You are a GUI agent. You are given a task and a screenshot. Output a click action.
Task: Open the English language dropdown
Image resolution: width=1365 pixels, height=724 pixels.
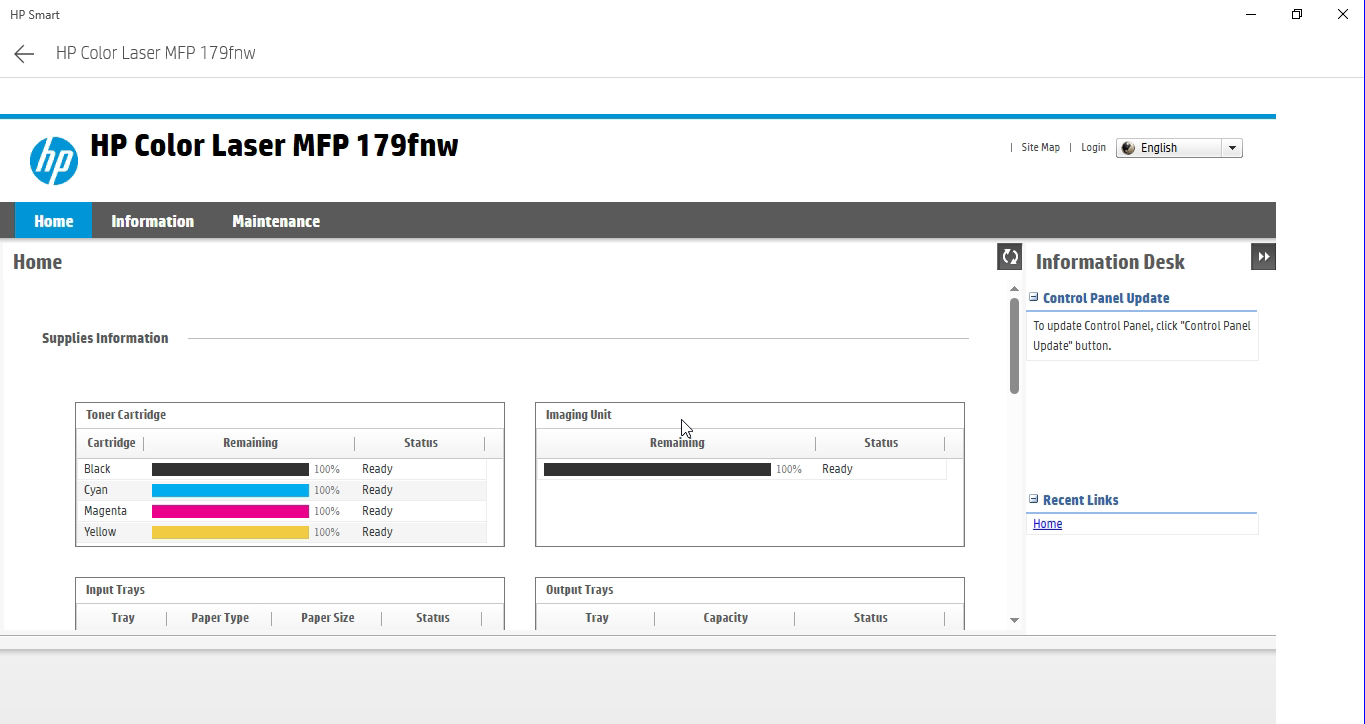[1232, 148]
